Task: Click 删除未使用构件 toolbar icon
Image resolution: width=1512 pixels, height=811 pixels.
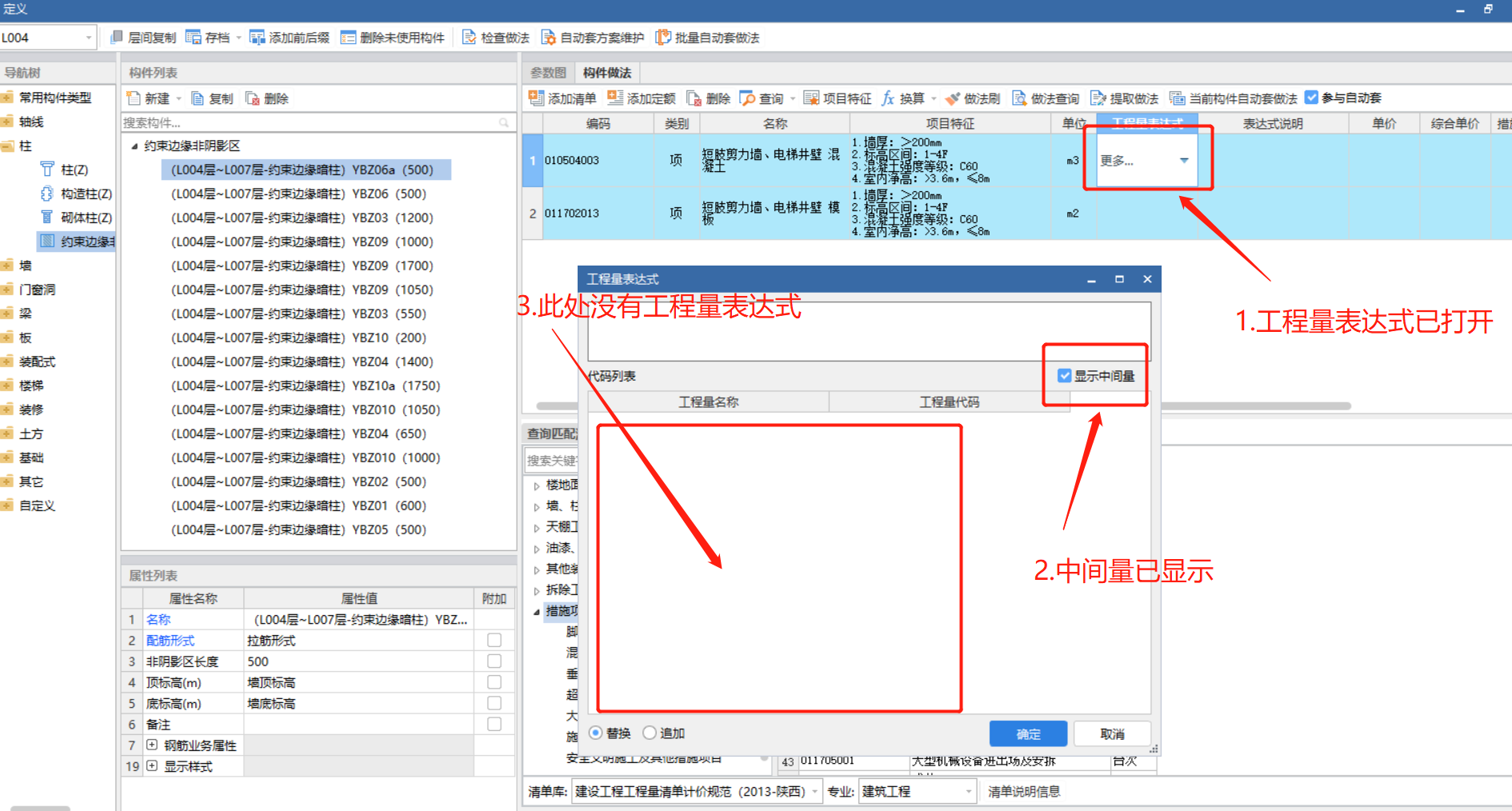Action: coord(348,38)
